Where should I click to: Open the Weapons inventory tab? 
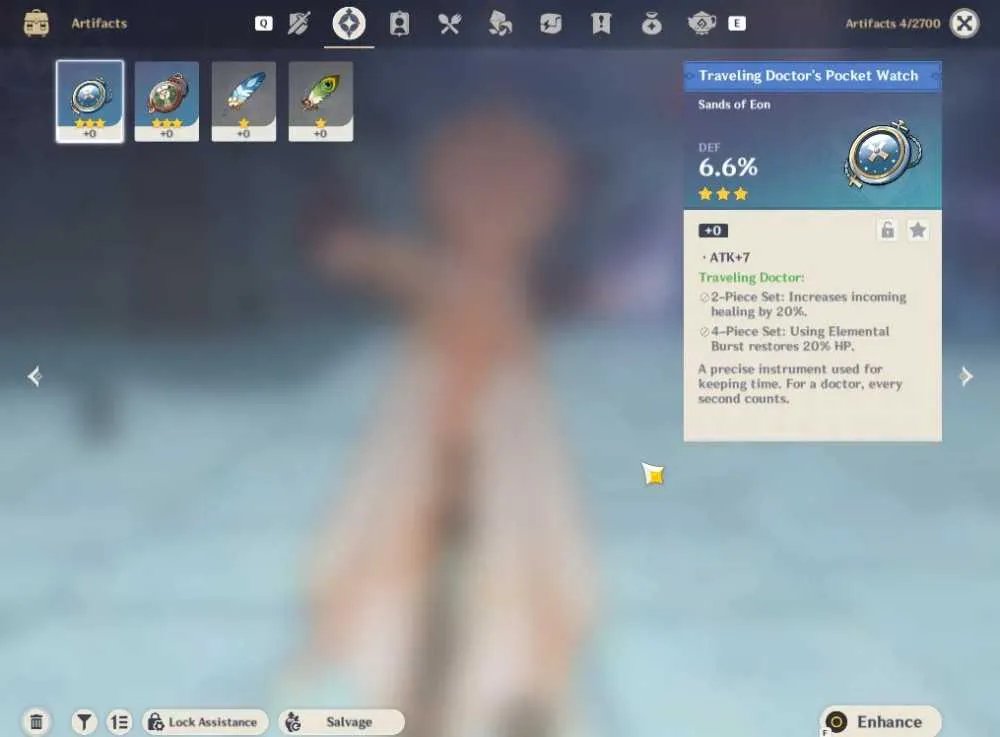tap(298, 24)
